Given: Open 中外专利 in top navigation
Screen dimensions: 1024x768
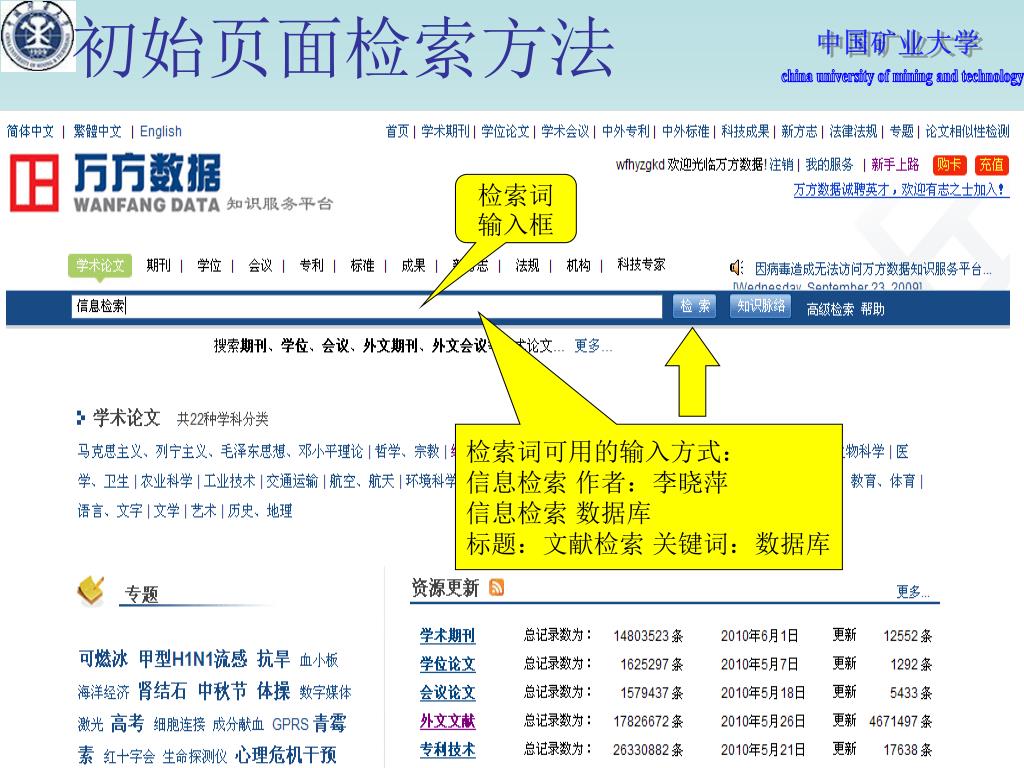Looking at the screenshot, I should (625, 131).
